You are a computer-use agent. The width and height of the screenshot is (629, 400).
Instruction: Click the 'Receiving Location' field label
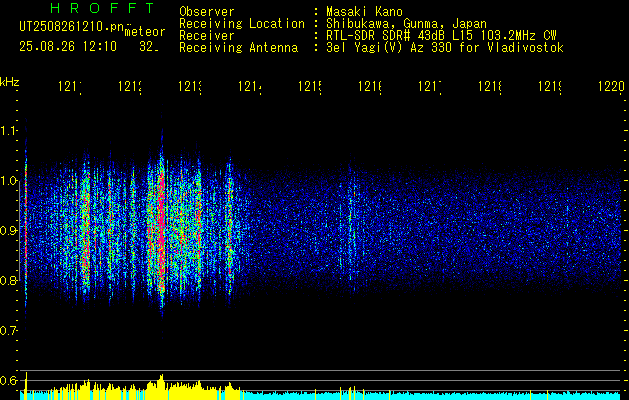coord(242,24)
